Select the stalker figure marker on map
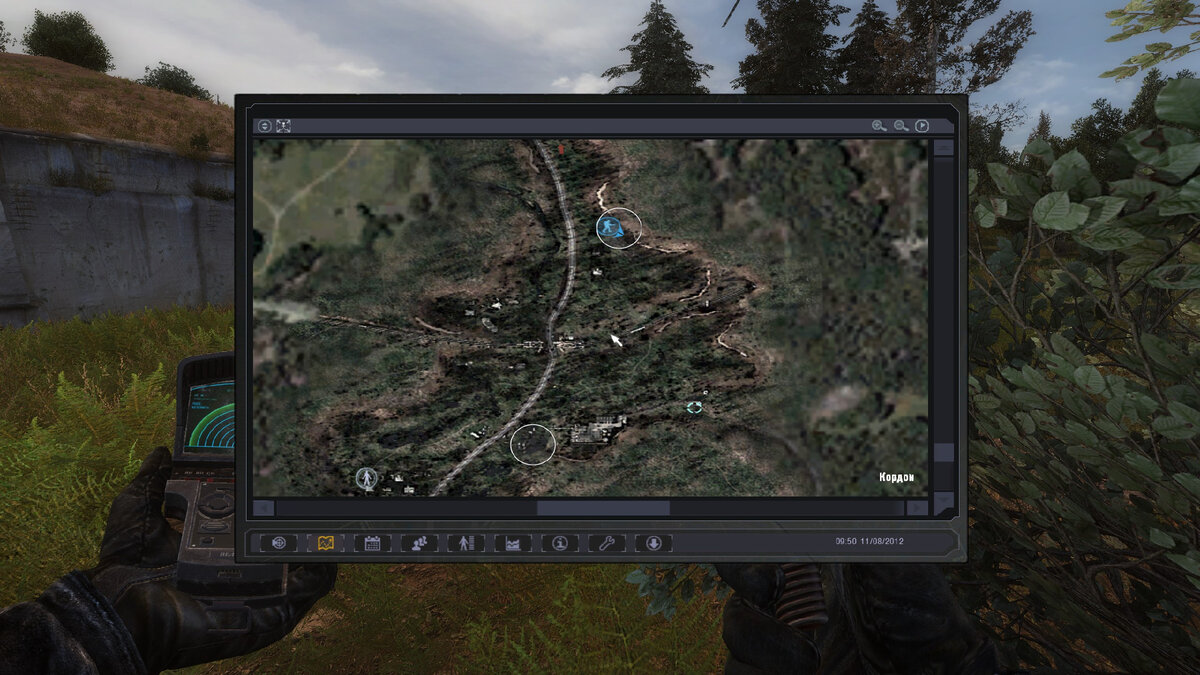 point(367,479)
